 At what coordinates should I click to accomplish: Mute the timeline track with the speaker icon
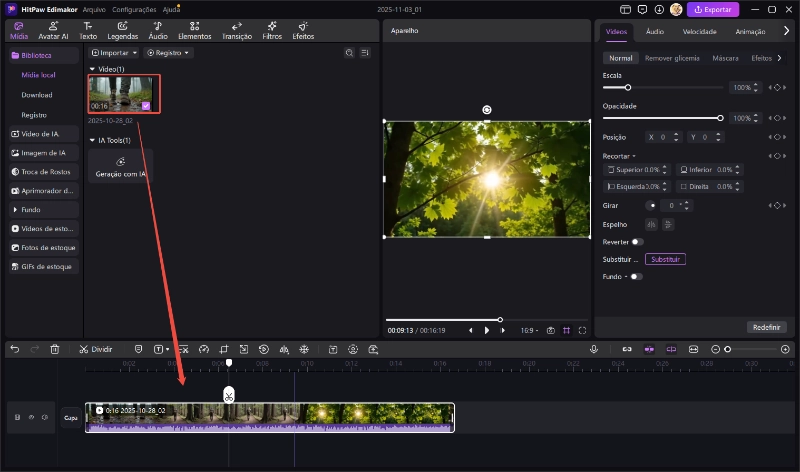(x=45, y=417)
